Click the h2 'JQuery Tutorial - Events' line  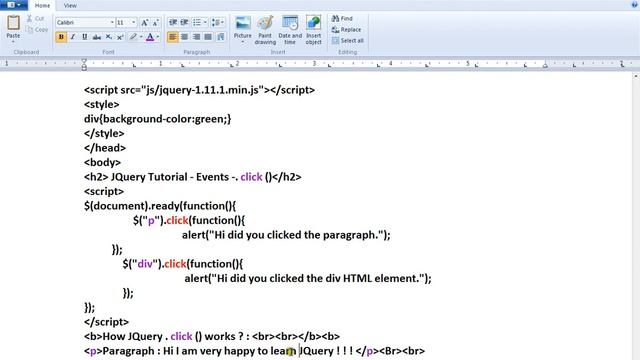[193, 177]
